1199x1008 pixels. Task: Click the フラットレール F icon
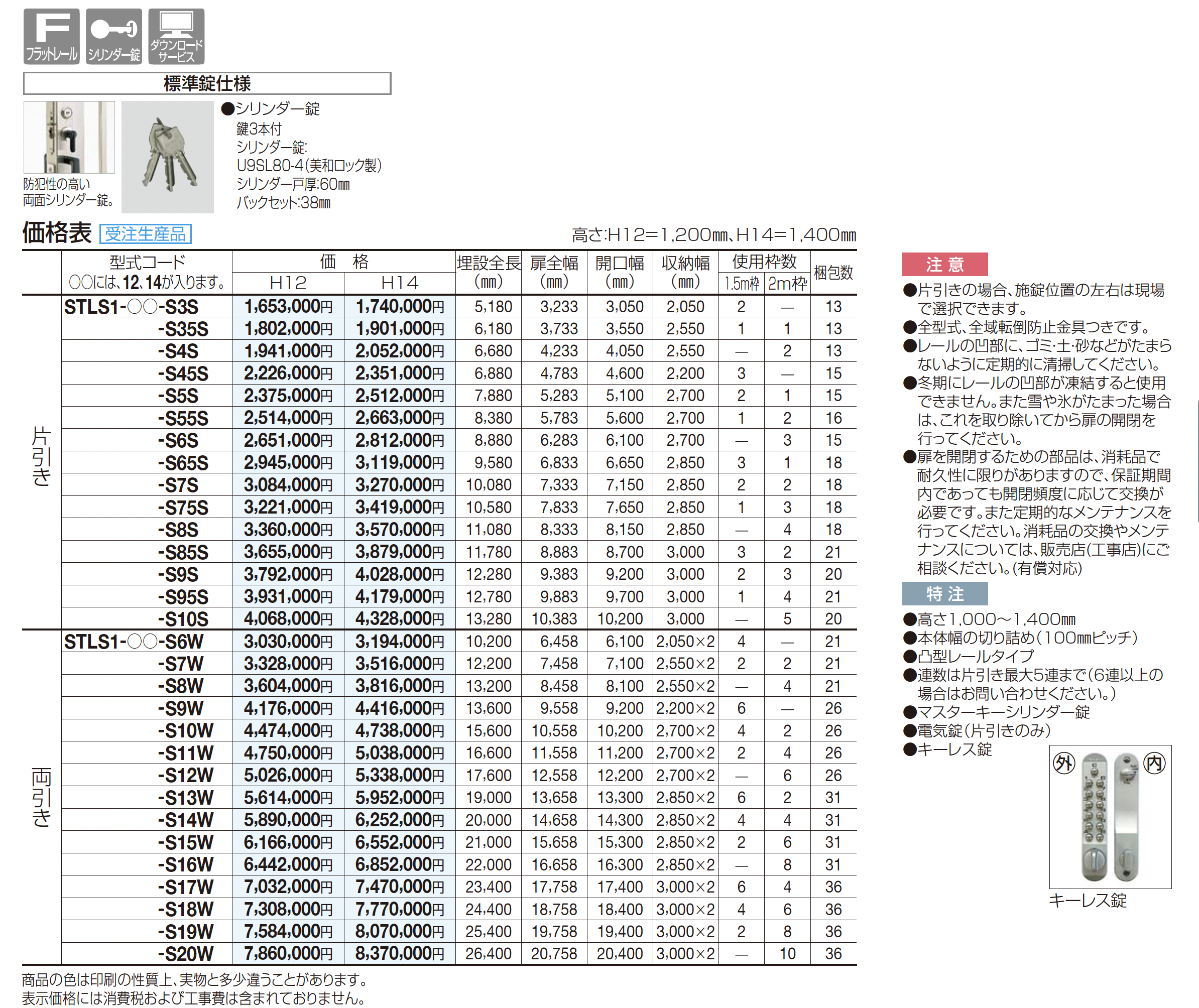(51, 36)
